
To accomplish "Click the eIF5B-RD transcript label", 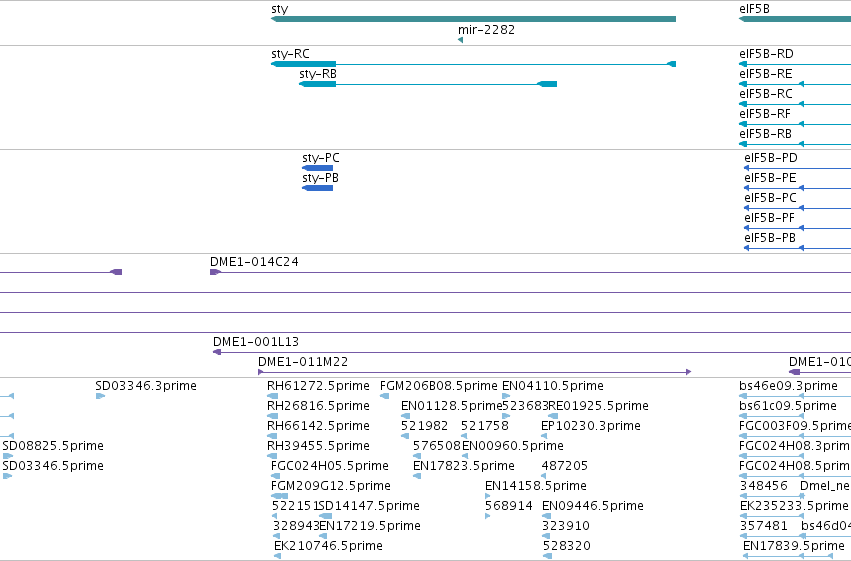I will [766, 54].
